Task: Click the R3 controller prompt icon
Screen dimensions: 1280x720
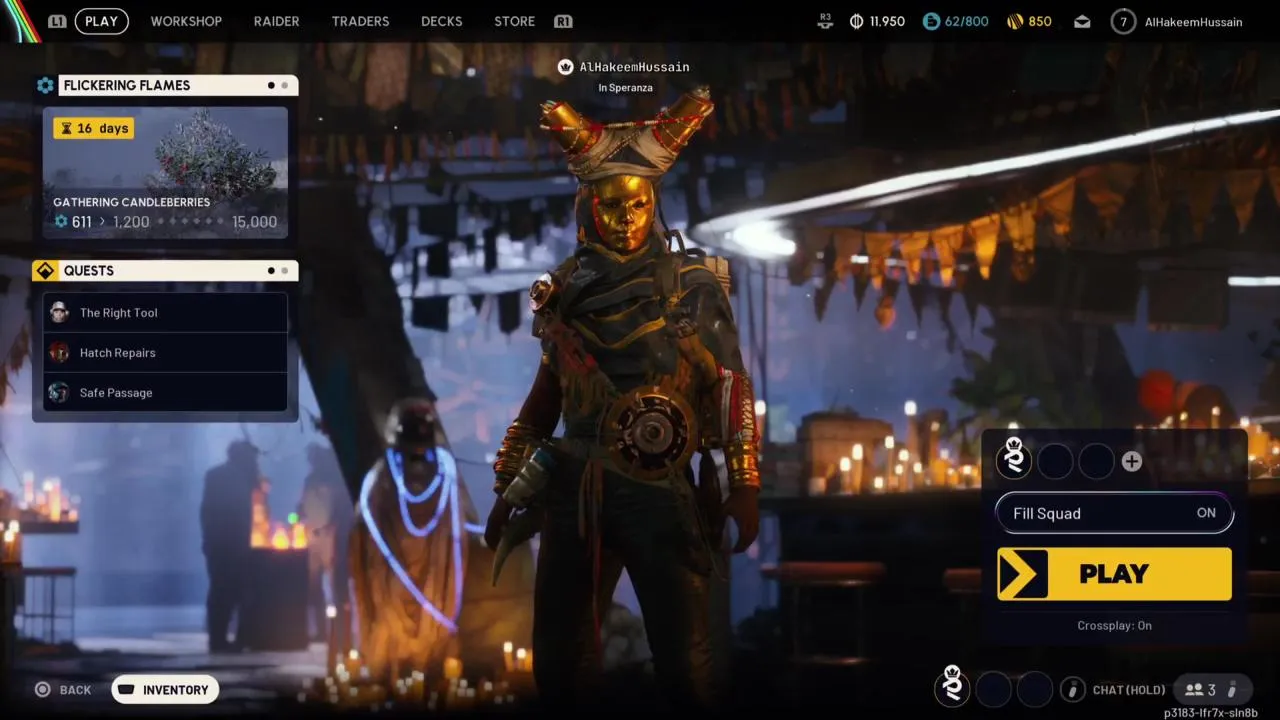Action: 825,21
